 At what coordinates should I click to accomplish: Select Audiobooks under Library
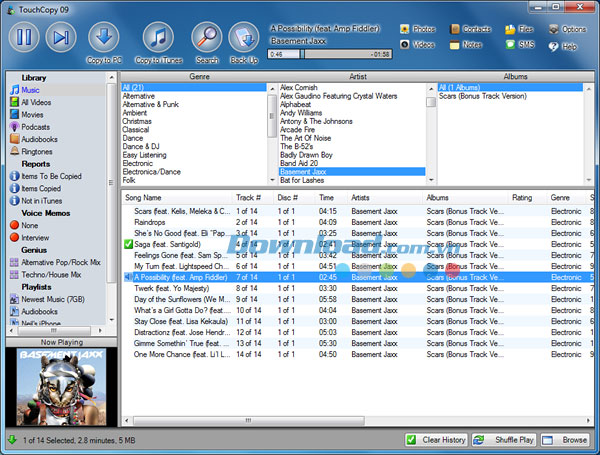tap(39, 139)
